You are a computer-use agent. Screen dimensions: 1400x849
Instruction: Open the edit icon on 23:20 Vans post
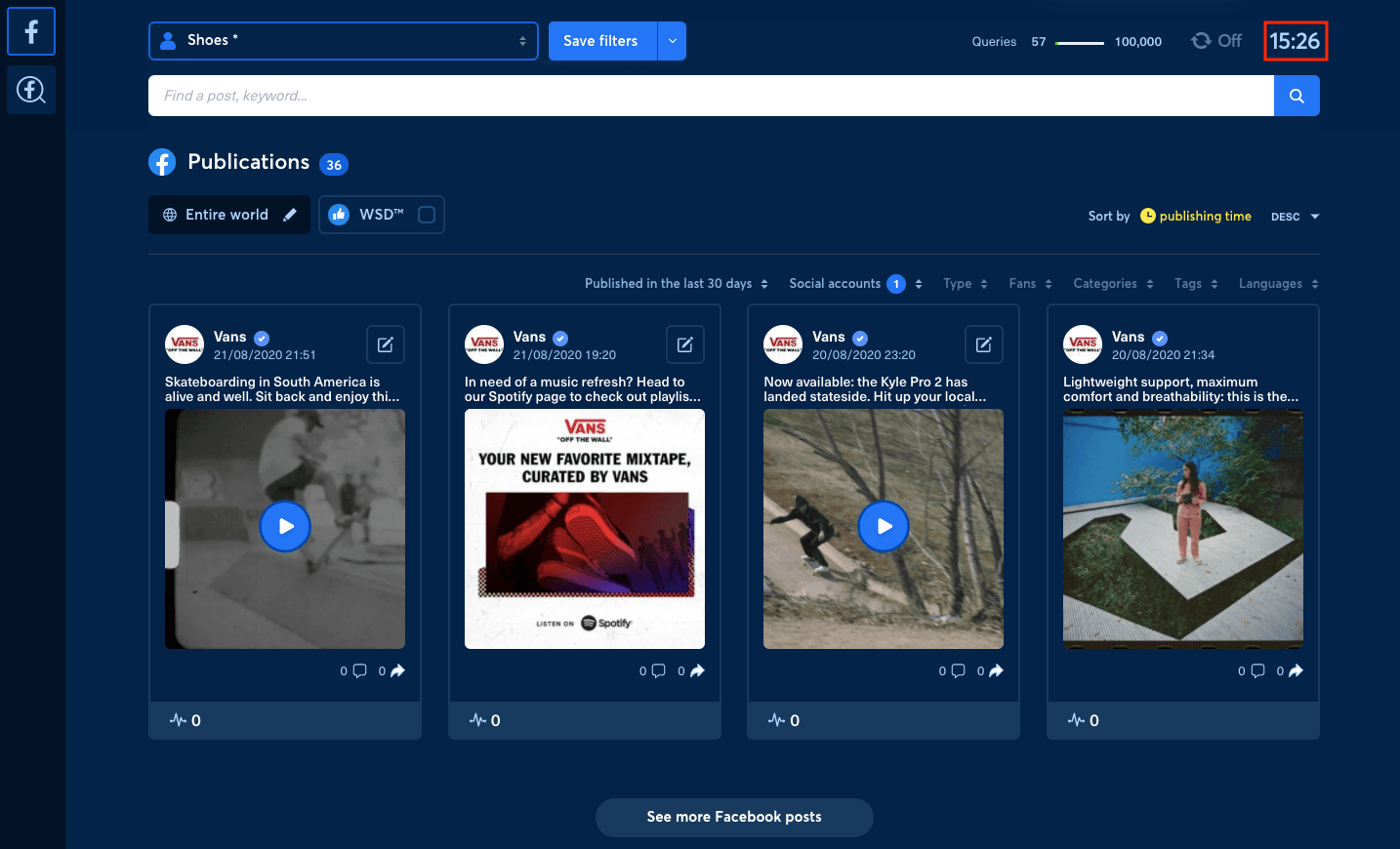[x=984, y=344]
